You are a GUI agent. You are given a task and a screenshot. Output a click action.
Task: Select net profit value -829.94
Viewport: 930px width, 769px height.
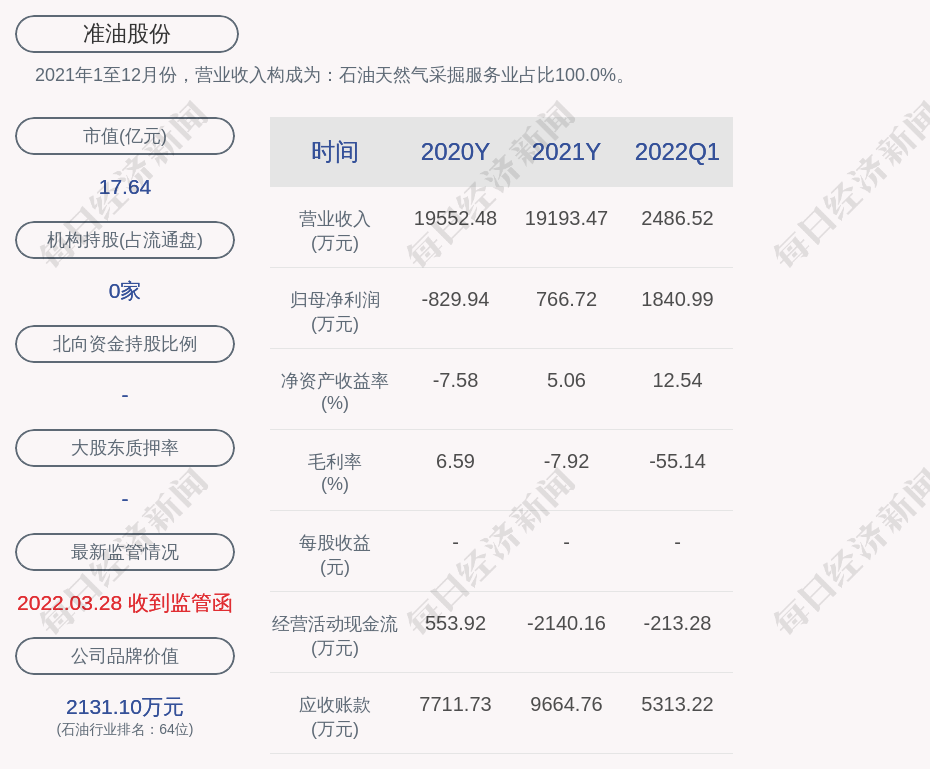[455, 299]
